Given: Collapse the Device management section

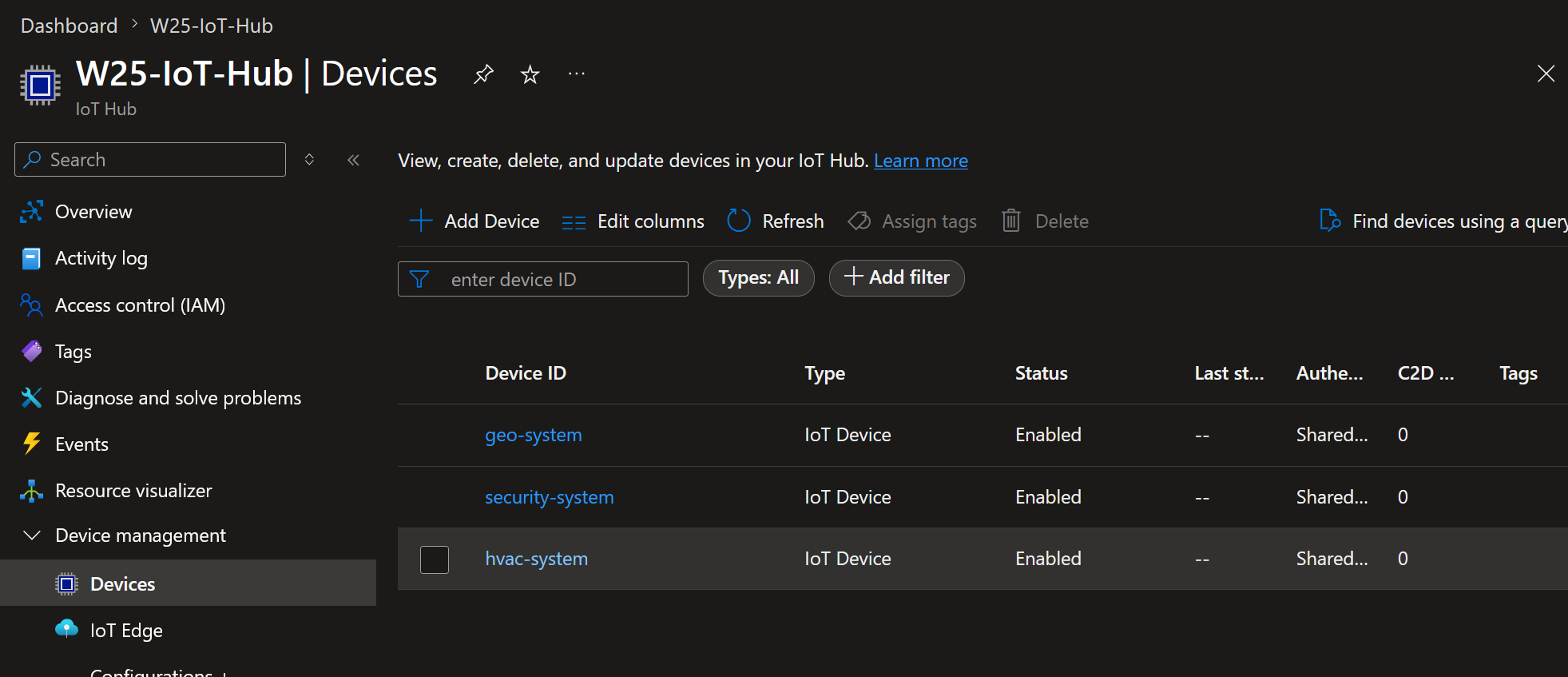Looking at the screenshot, I should click(x=141, y=536).
